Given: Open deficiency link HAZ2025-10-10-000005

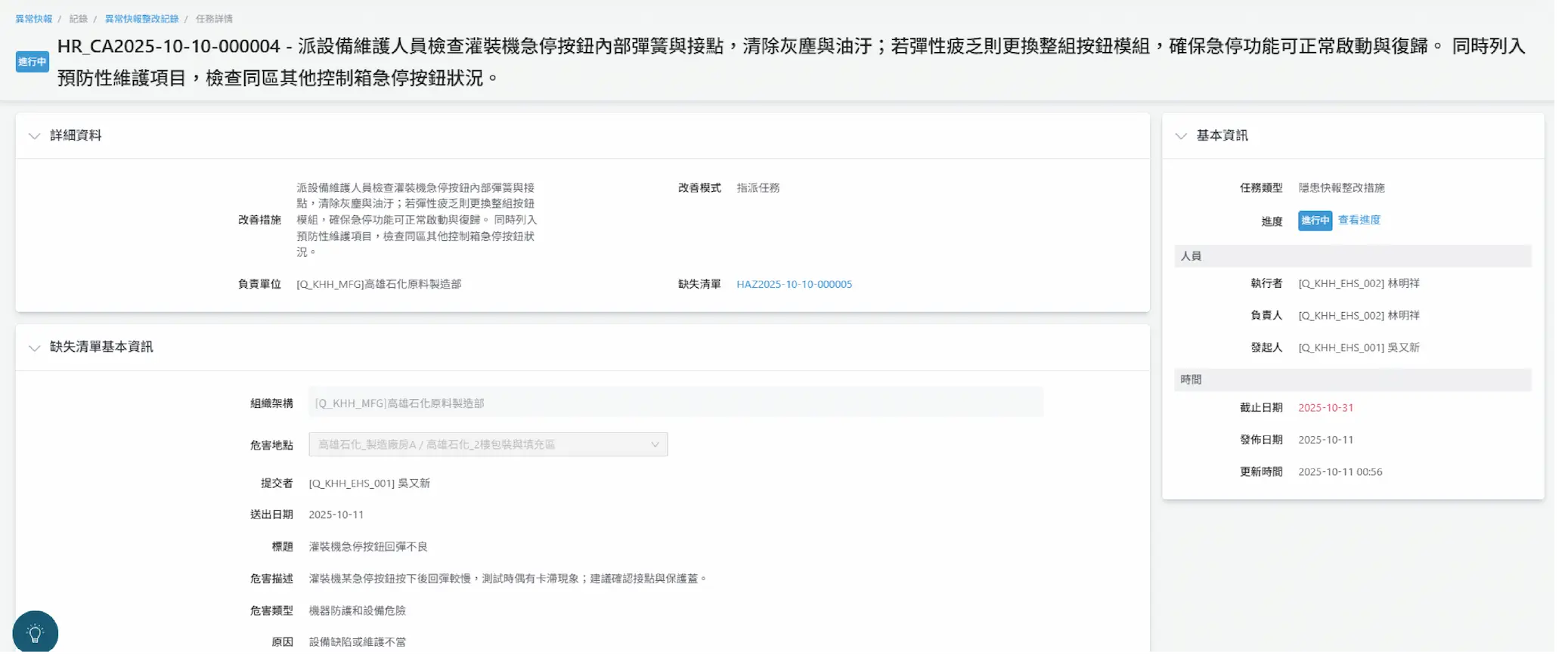Looking at the screenshot, I should point(794,285).
